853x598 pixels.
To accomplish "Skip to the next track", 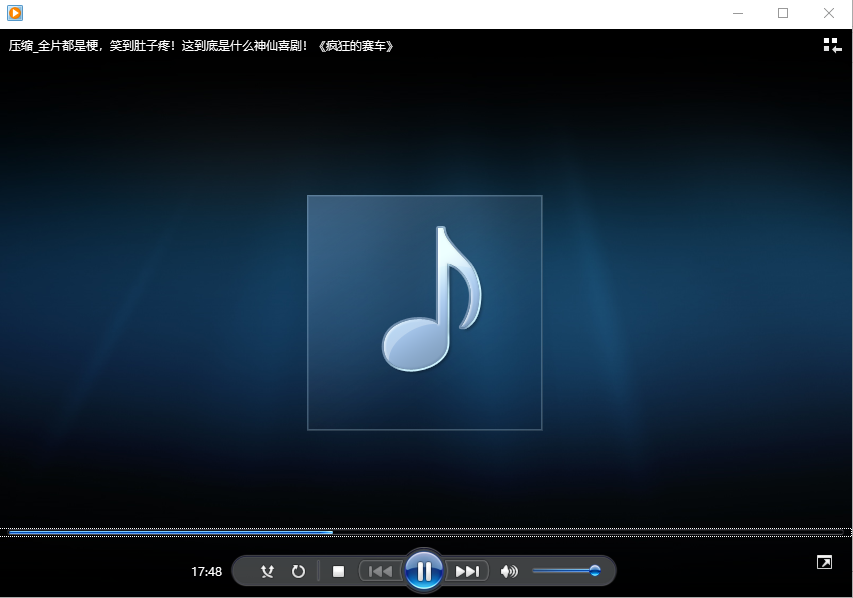I will coord(467,571).
